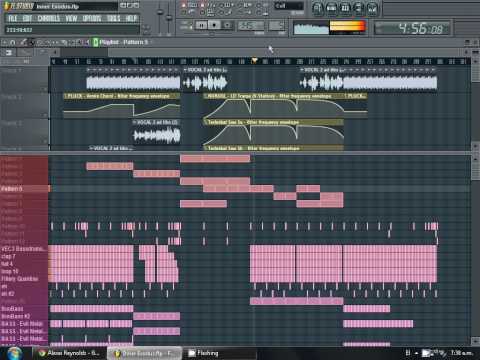Click the pause transport button
Image resolution: width=480 pixels, height=360 pixels.
pyautogui.click(x=201, y=25)
